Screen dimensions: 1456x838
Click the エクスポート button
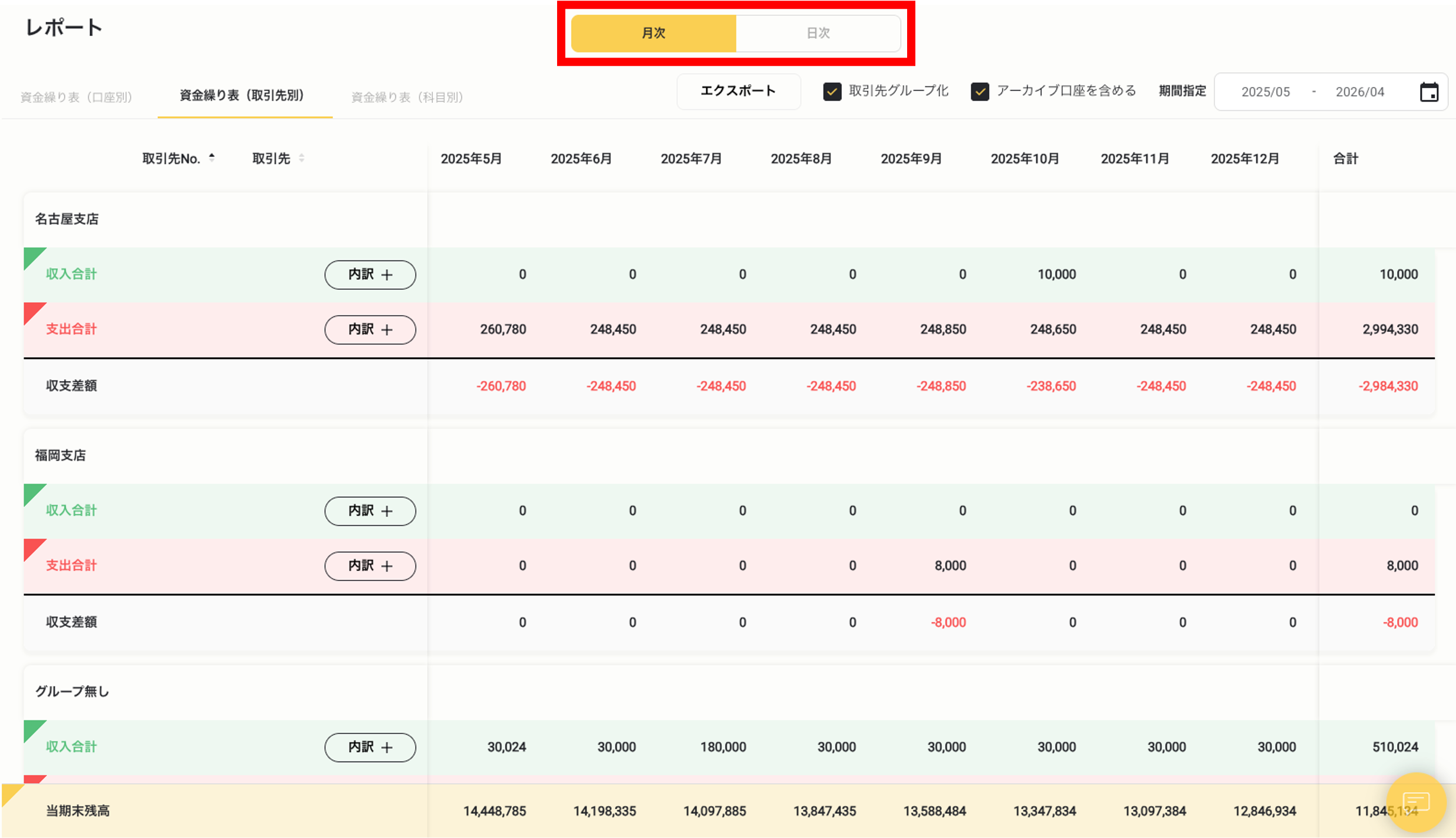pyautogui.click(x=738, y=91)
